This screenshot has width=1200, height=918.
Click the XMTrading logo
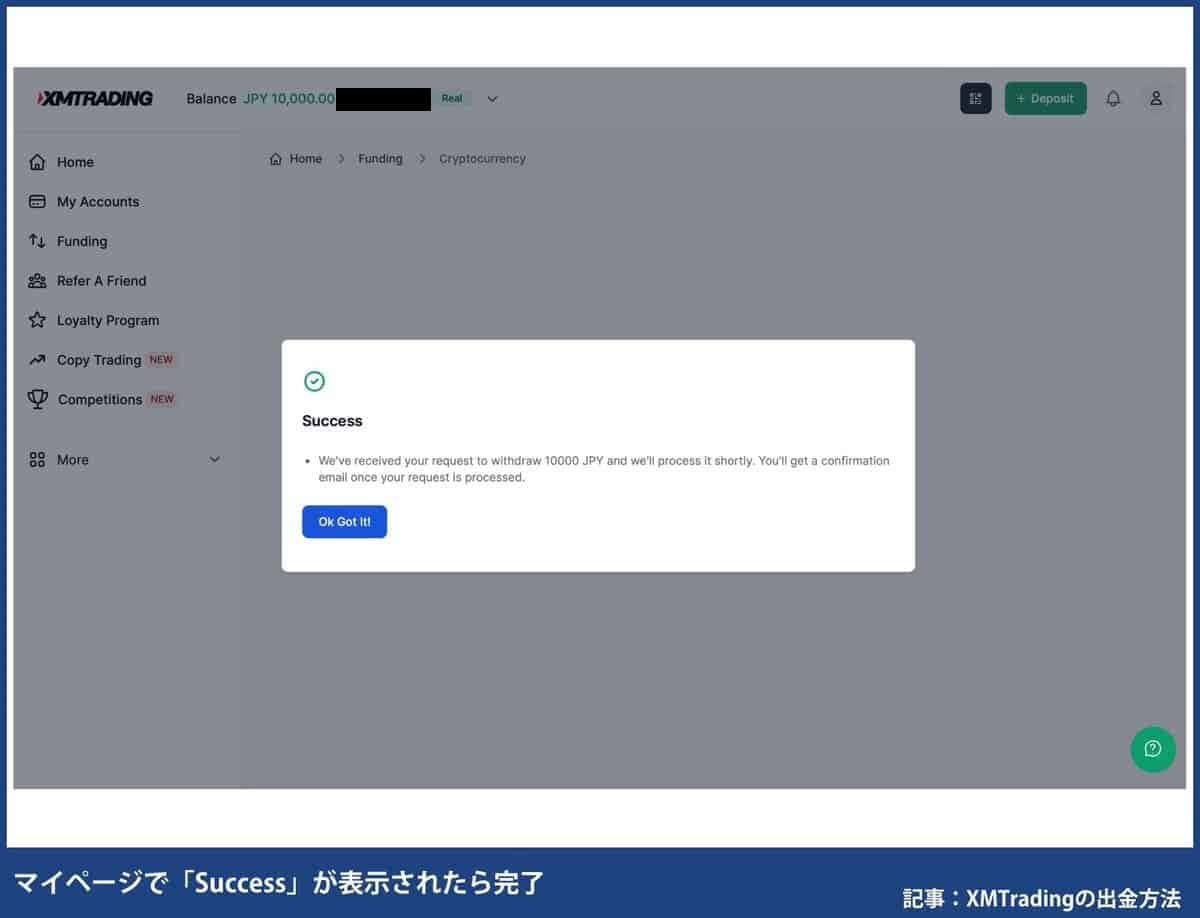click(95, 98)
